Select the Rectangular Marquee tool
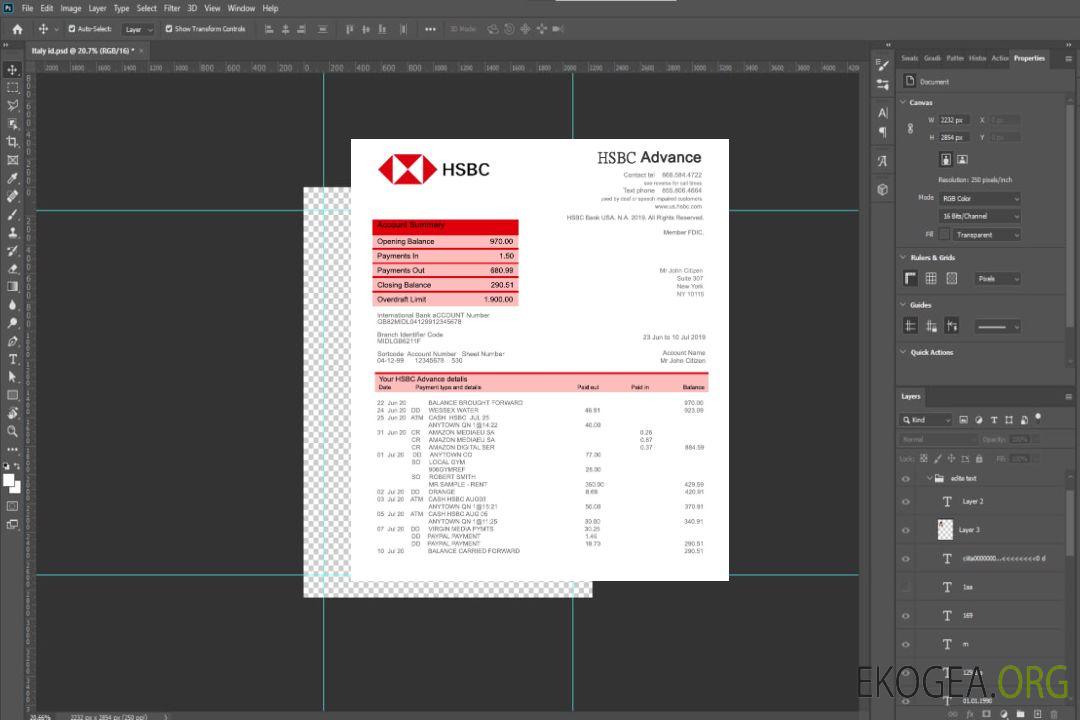1080x720 pixels. 12,88
